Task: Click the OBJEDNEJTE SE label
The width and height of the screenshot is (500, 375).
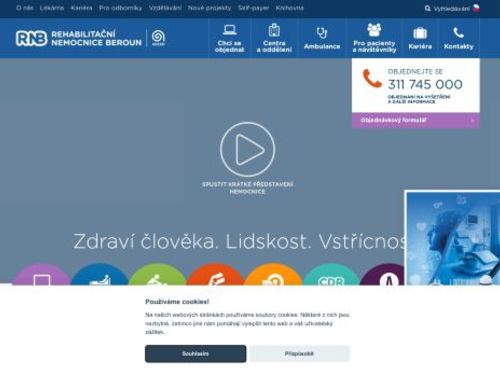Action: (415, 71)
